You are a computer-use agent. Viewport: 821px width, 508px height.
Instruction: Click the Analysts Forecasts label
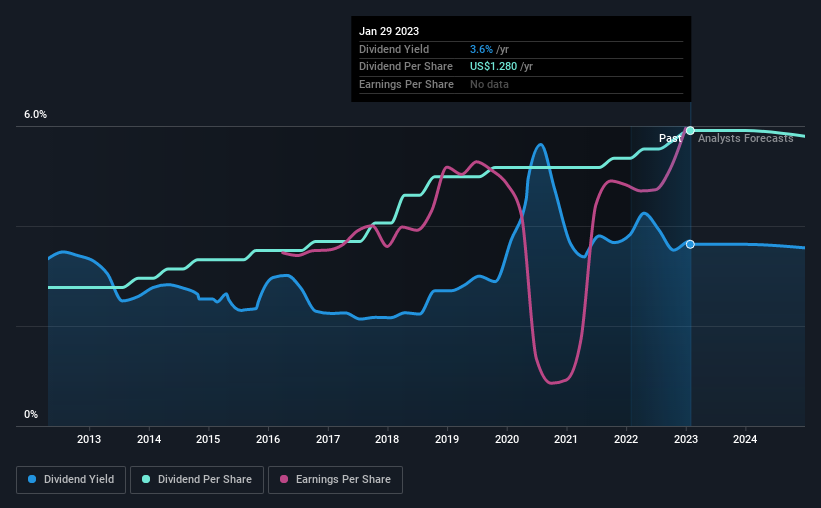(x=746, y=138)
